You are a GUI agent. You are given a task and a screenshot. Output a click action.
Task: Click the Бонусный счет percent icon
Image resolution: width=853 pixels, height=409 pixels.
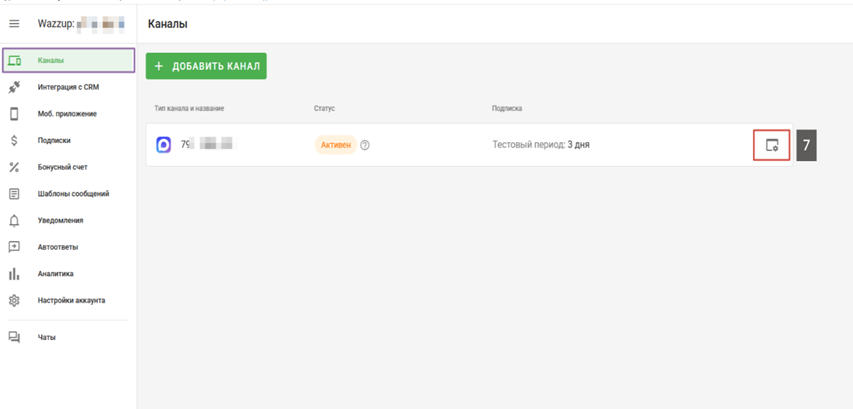click(x=14, y=167)
